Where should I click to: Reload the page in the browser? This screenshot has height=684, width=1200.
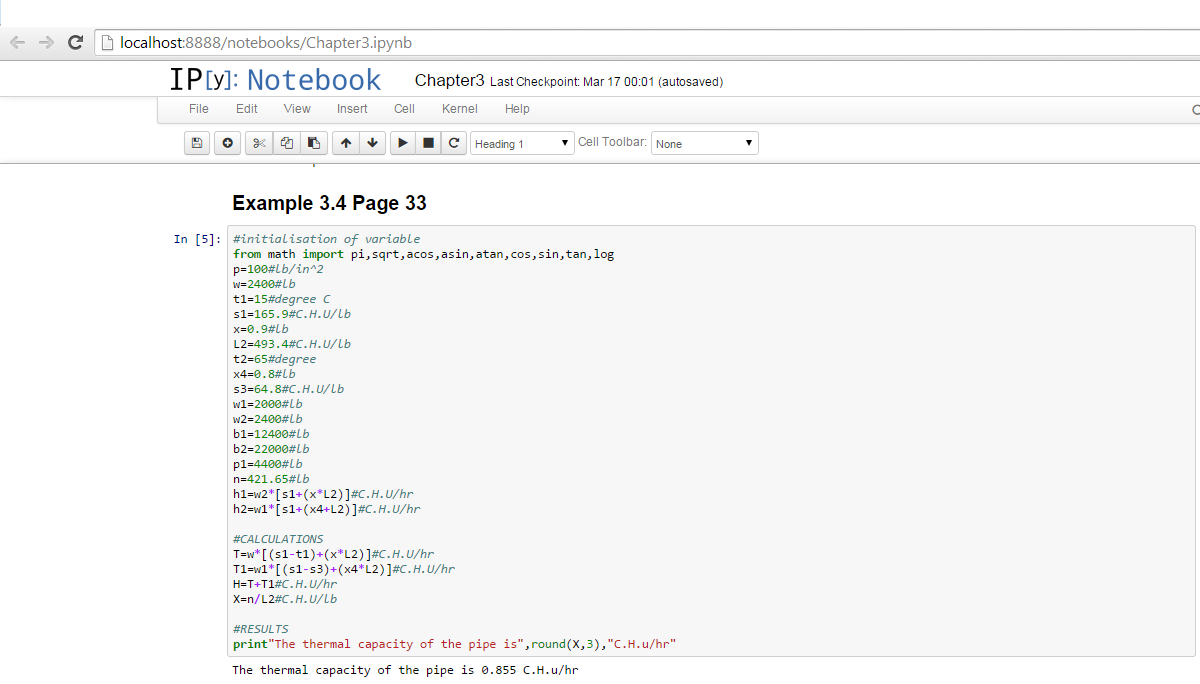[x=74, y=43]
